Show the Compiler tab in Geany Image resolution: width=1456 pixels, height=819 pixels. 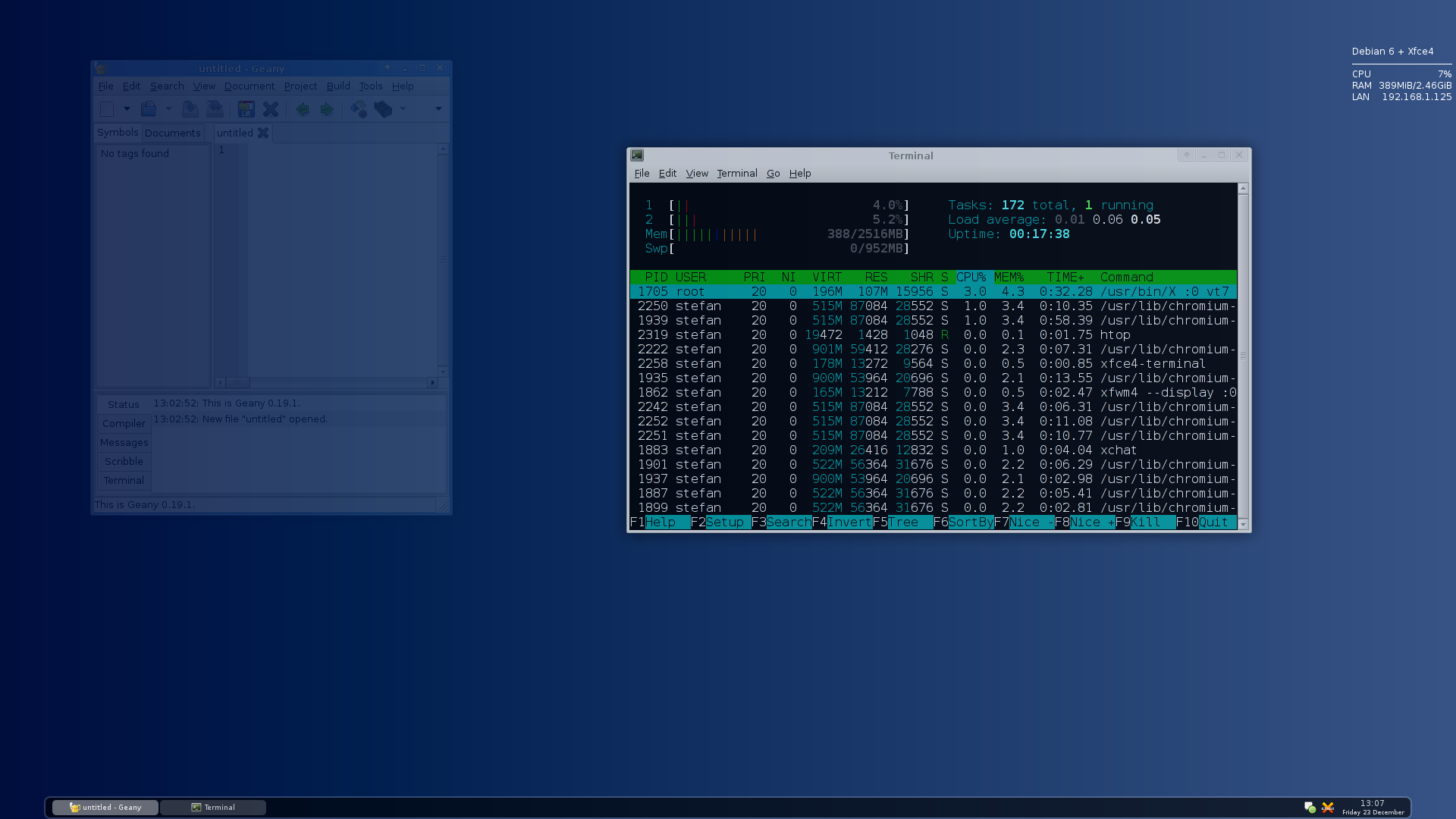click(x=124, y=423)
